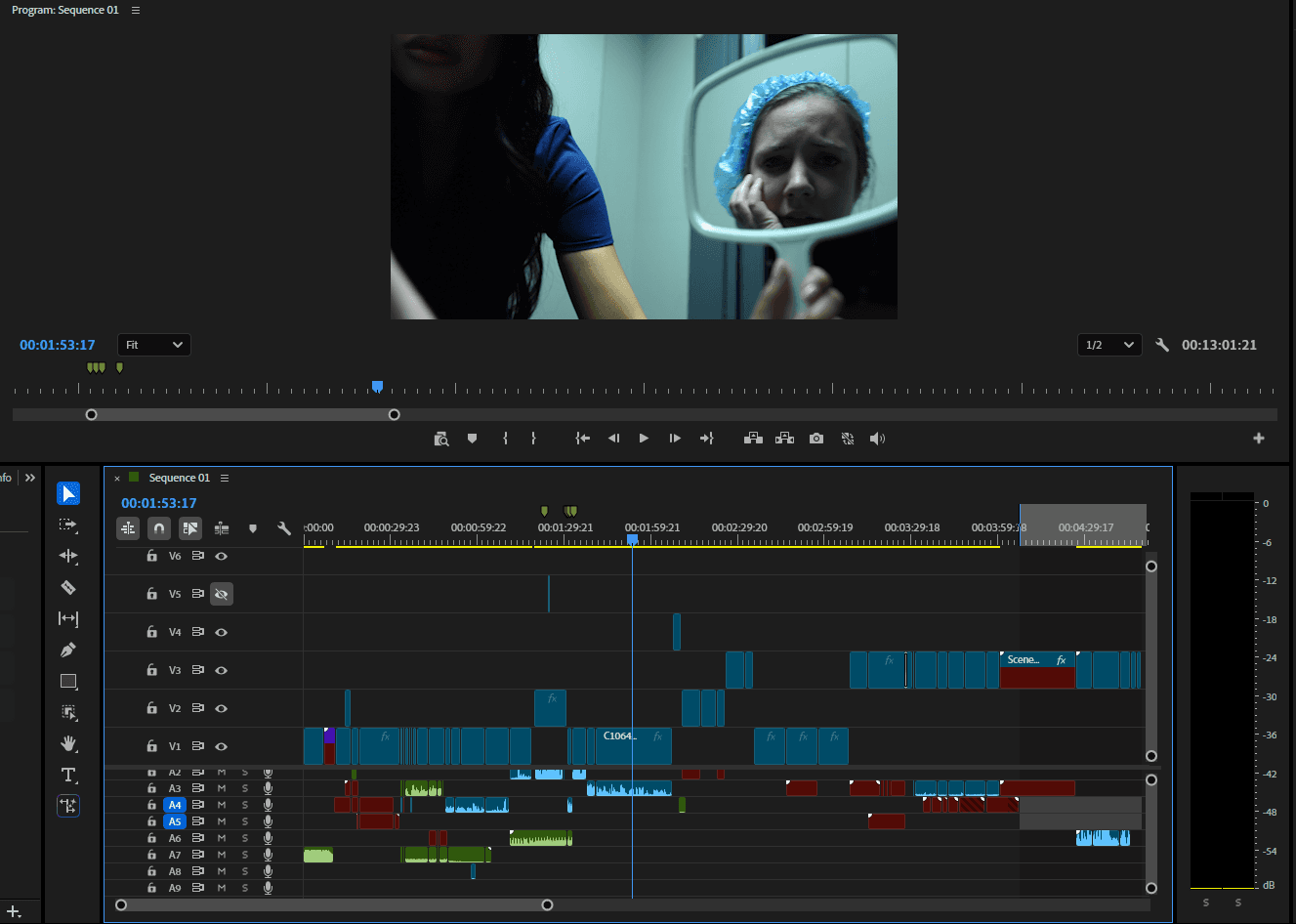The image size is (1296, 924).
Task: Pick the Razor tool
Action: 68,587
